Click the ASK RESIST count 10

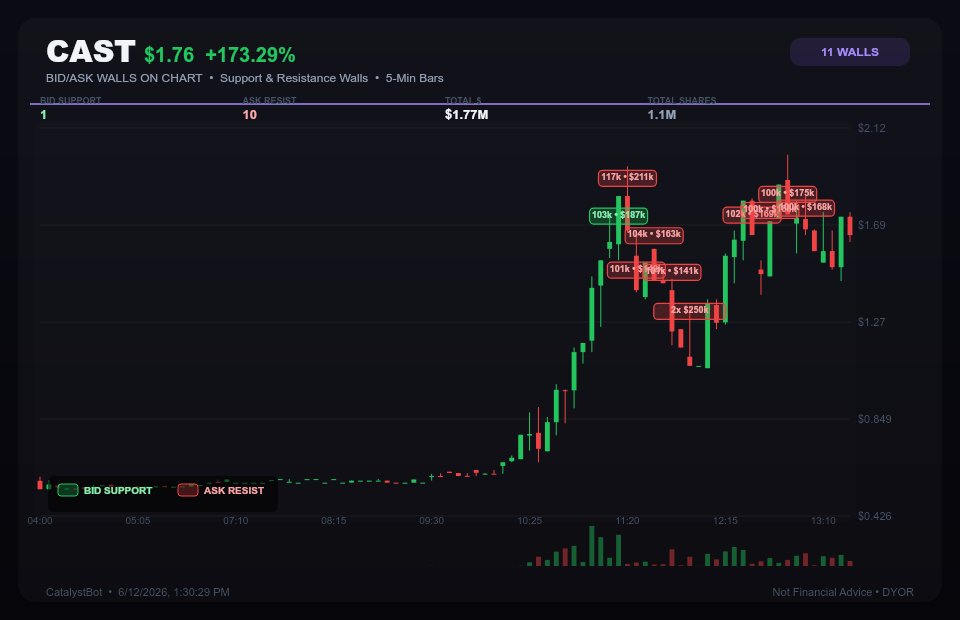click(x=250, y=114)
